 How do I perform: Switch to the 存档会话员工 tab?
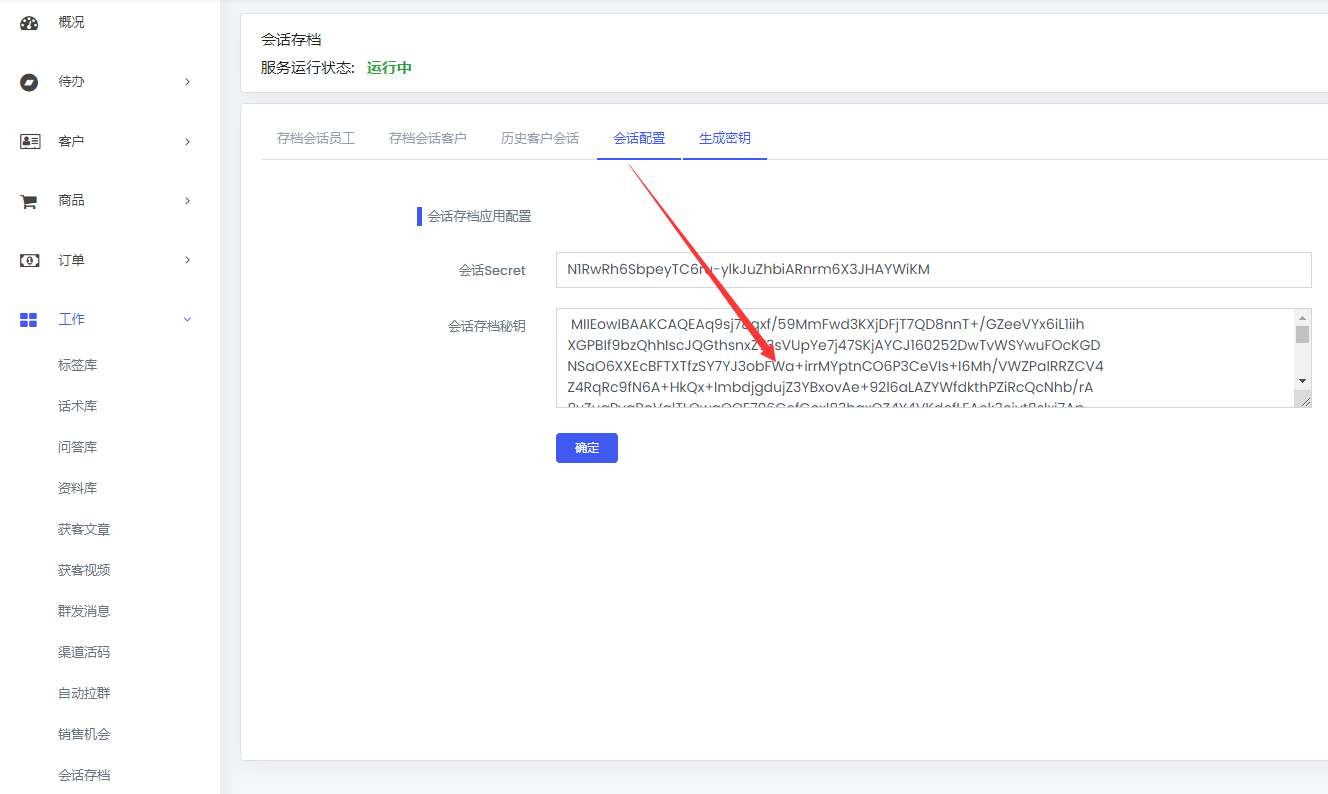316,138
